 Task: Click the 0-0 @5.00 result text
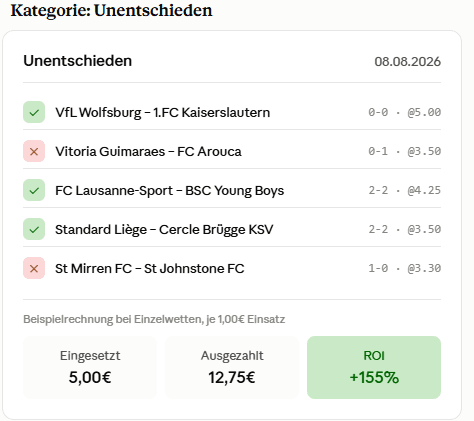tap(404, 112)
